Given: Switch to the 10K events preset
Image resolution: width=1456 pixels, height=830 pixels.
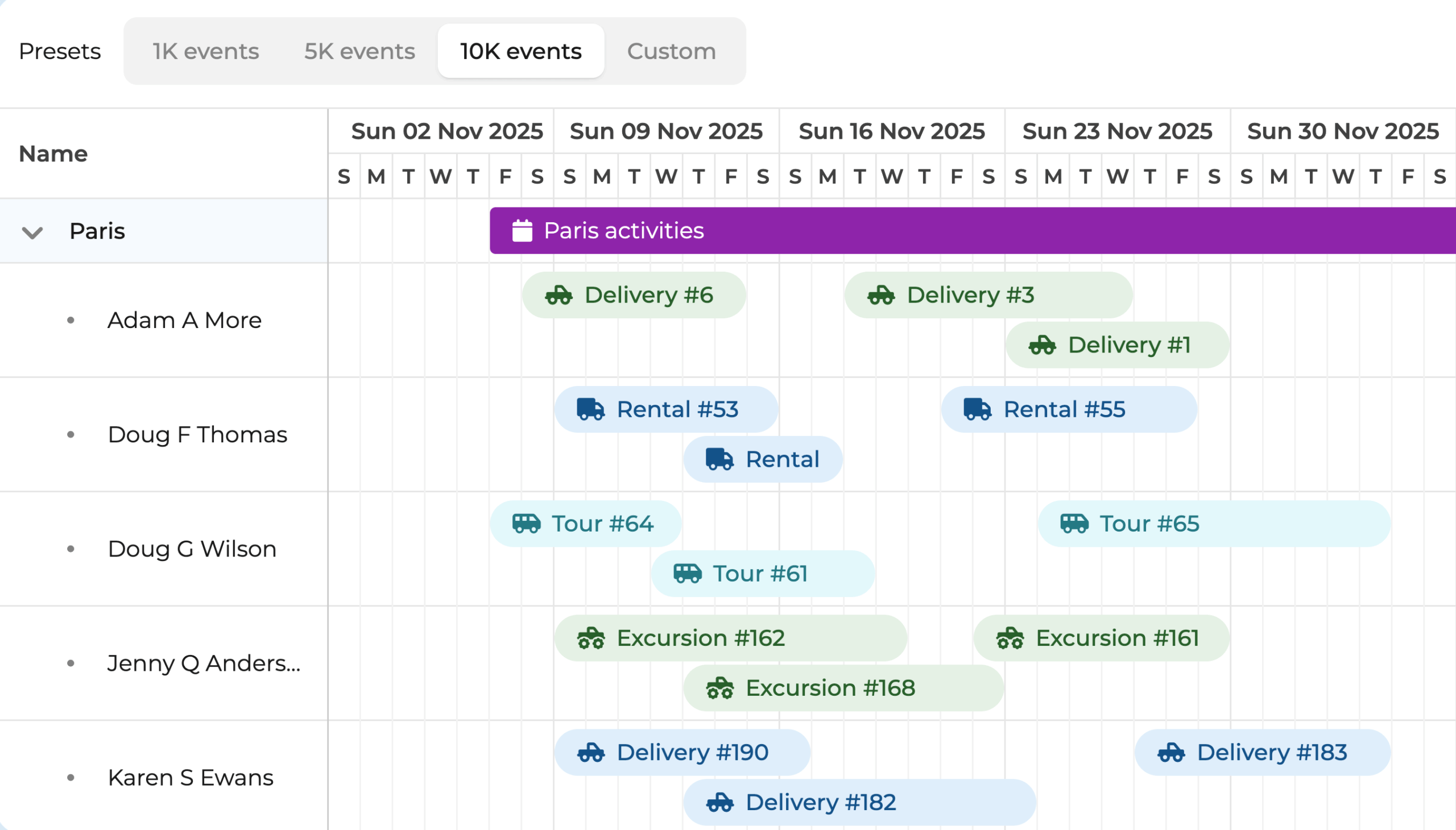Looking at the screenshot, I should point(520,51).
